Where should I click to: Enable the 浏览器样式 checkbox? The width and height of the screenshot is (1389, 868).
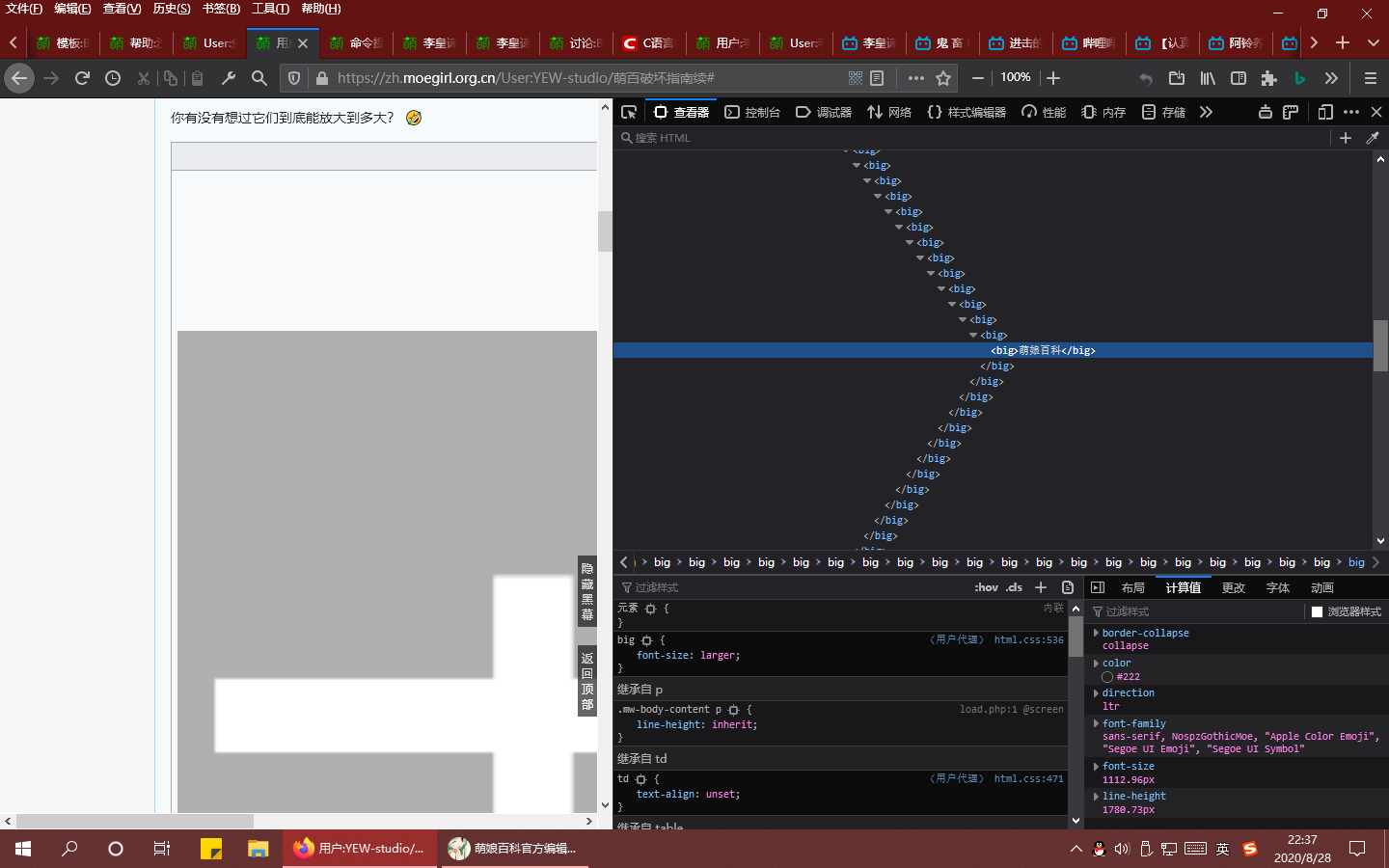[x=1317, y=611]
